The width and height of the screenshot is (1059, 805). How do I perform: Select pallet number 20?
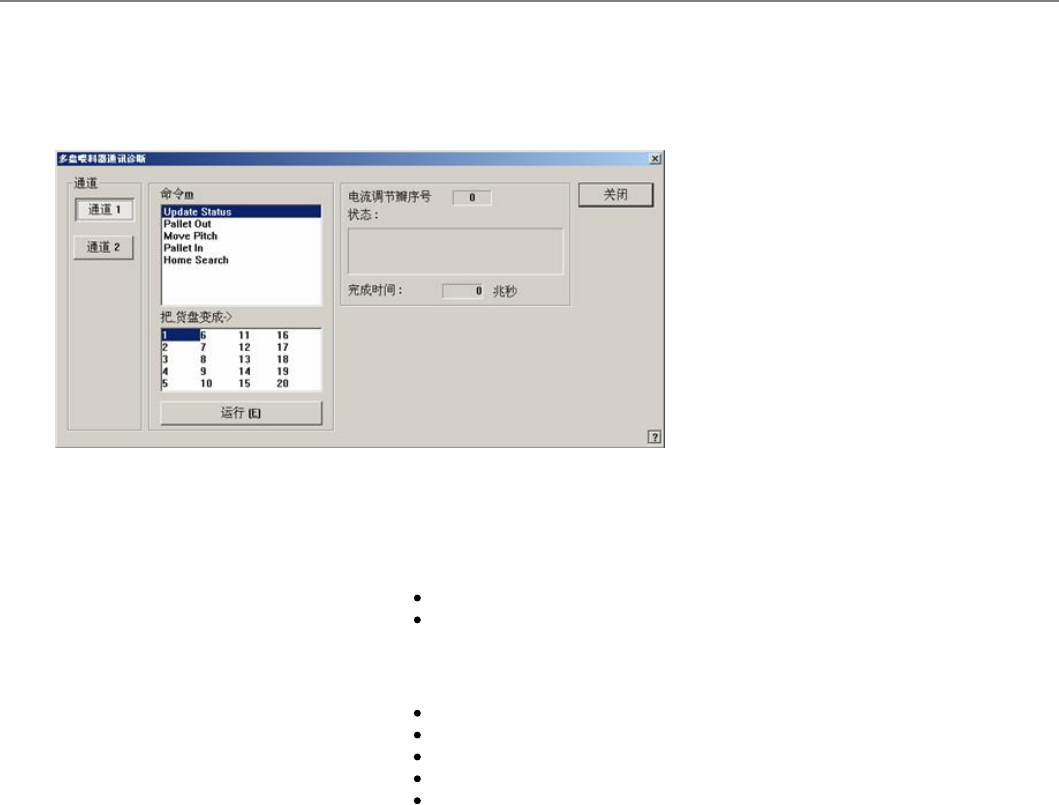[282, 384]
